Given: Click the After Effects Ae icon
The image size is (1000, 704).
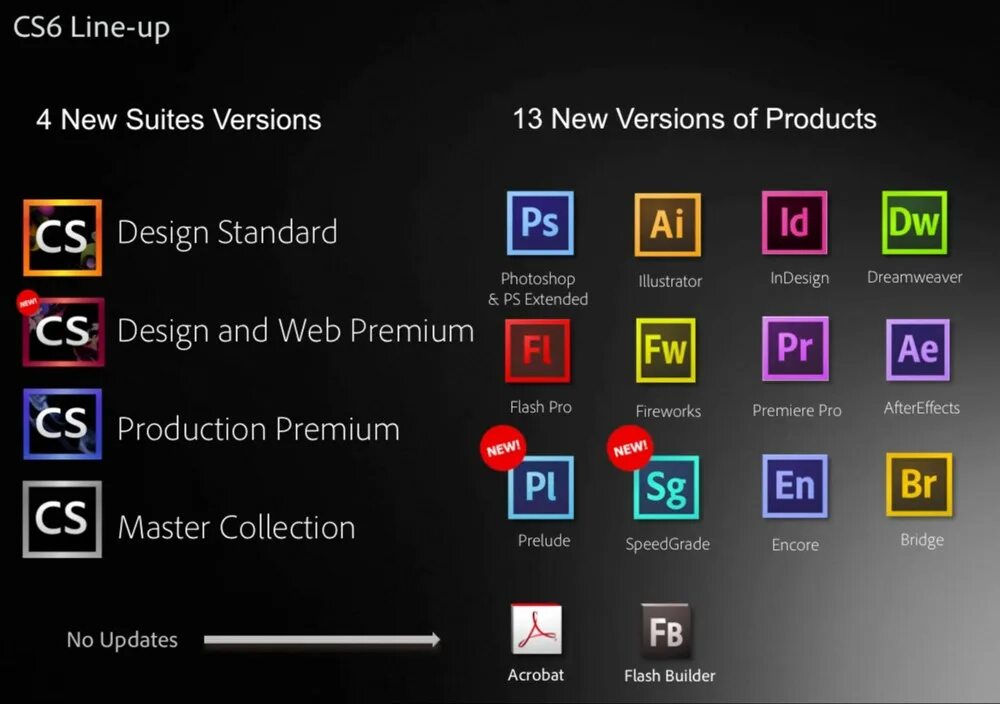Looking at the screenshot, I should pos(918,349).
